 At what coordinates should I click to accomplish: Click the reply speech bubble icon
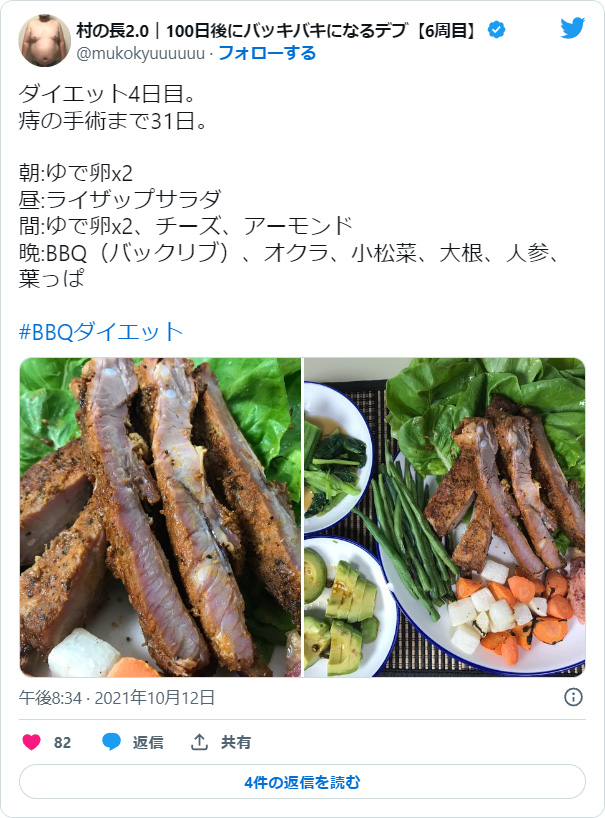[111, 742]
